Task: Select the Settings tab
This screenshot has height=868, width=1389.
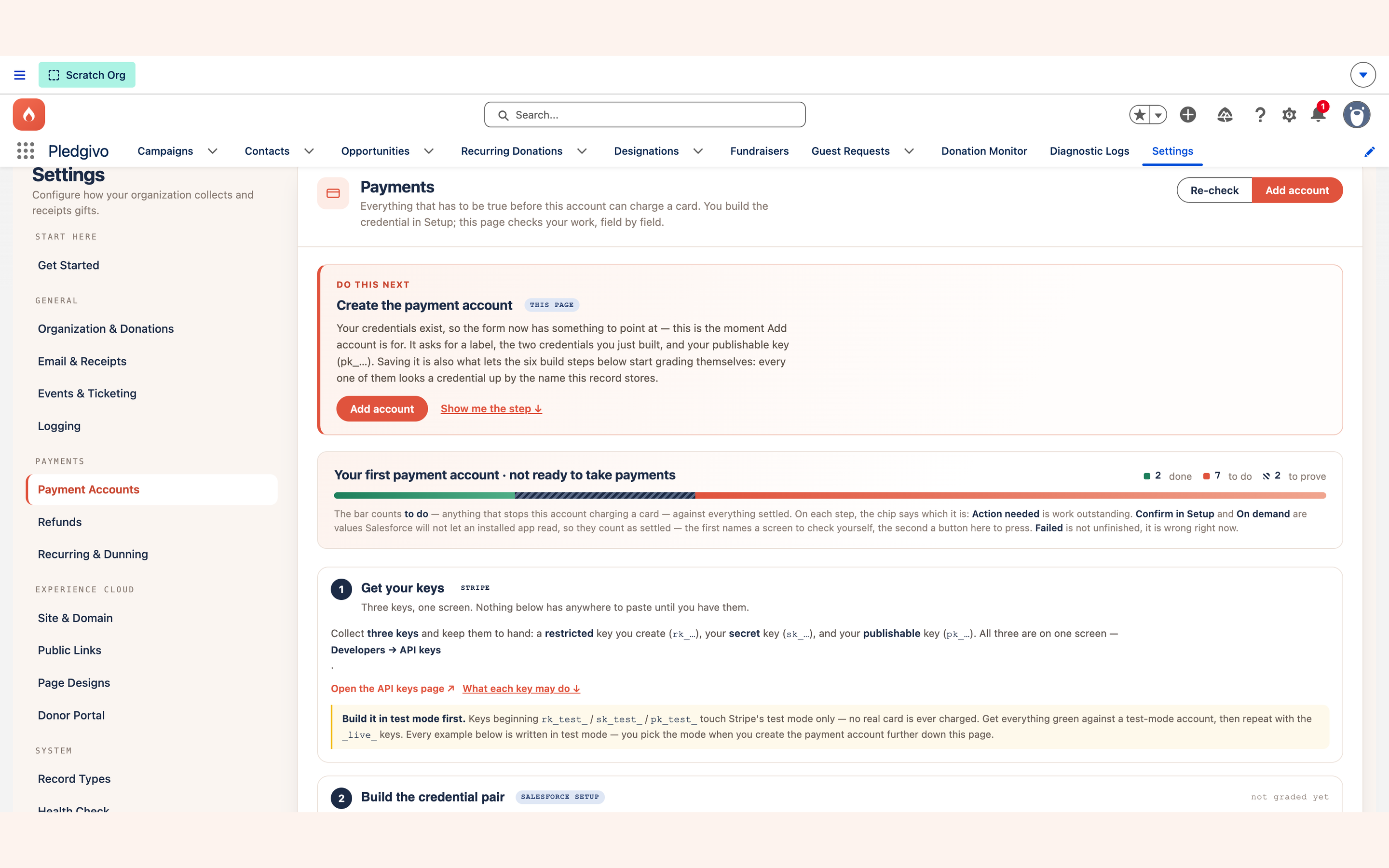Action: tap(1172, 151)
